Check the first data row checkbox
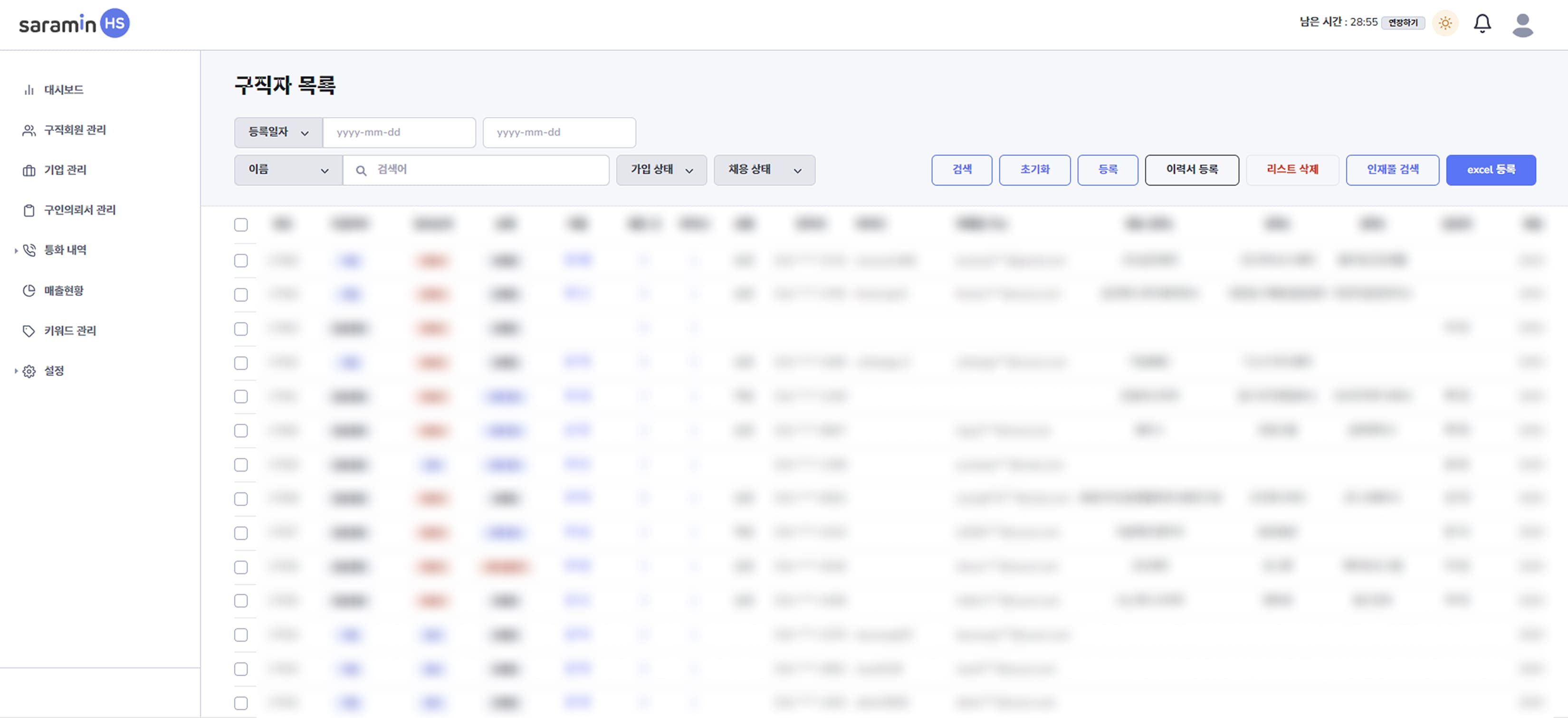 click(241, 261)
